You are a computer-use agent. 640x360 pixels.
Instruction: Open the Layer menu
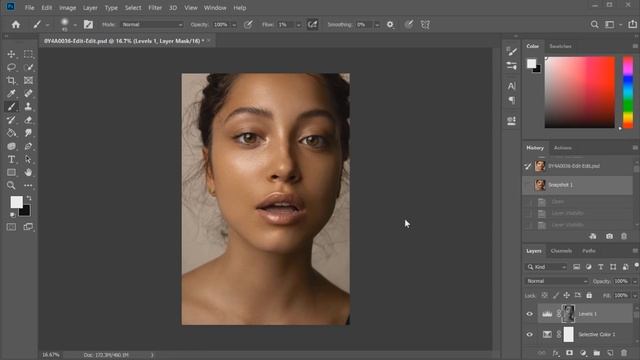tap(90, 8)
